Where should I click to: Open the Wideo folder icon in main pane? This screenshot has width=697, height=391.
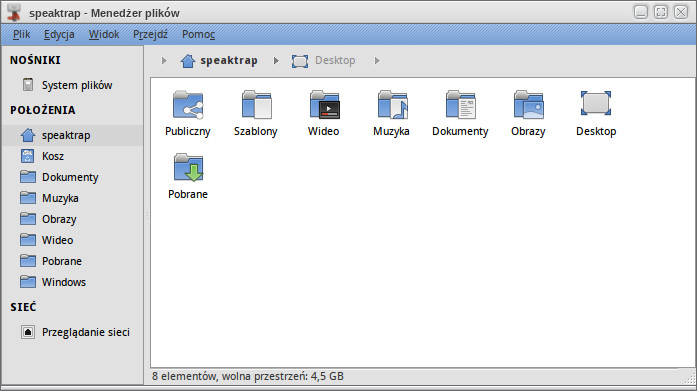(324, 105)
